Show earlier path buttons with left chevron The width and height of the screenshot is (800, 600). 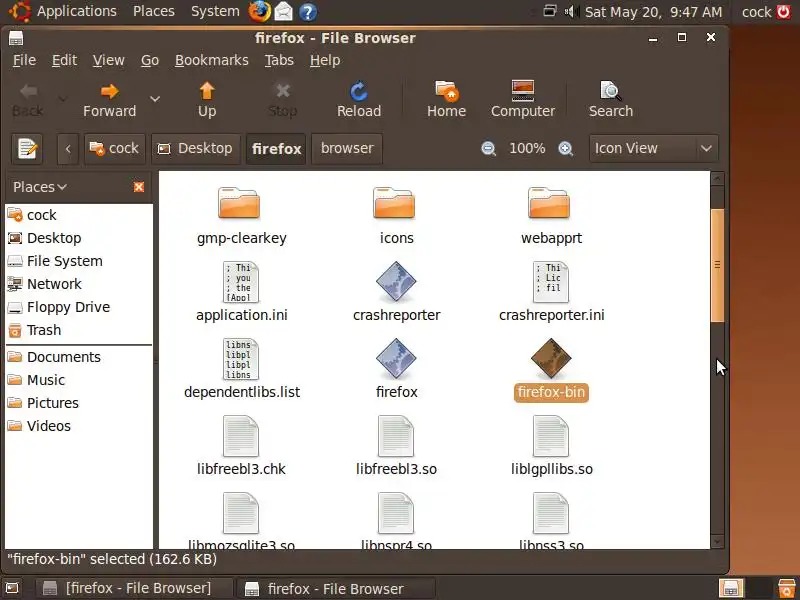click(x=68, y=149)
